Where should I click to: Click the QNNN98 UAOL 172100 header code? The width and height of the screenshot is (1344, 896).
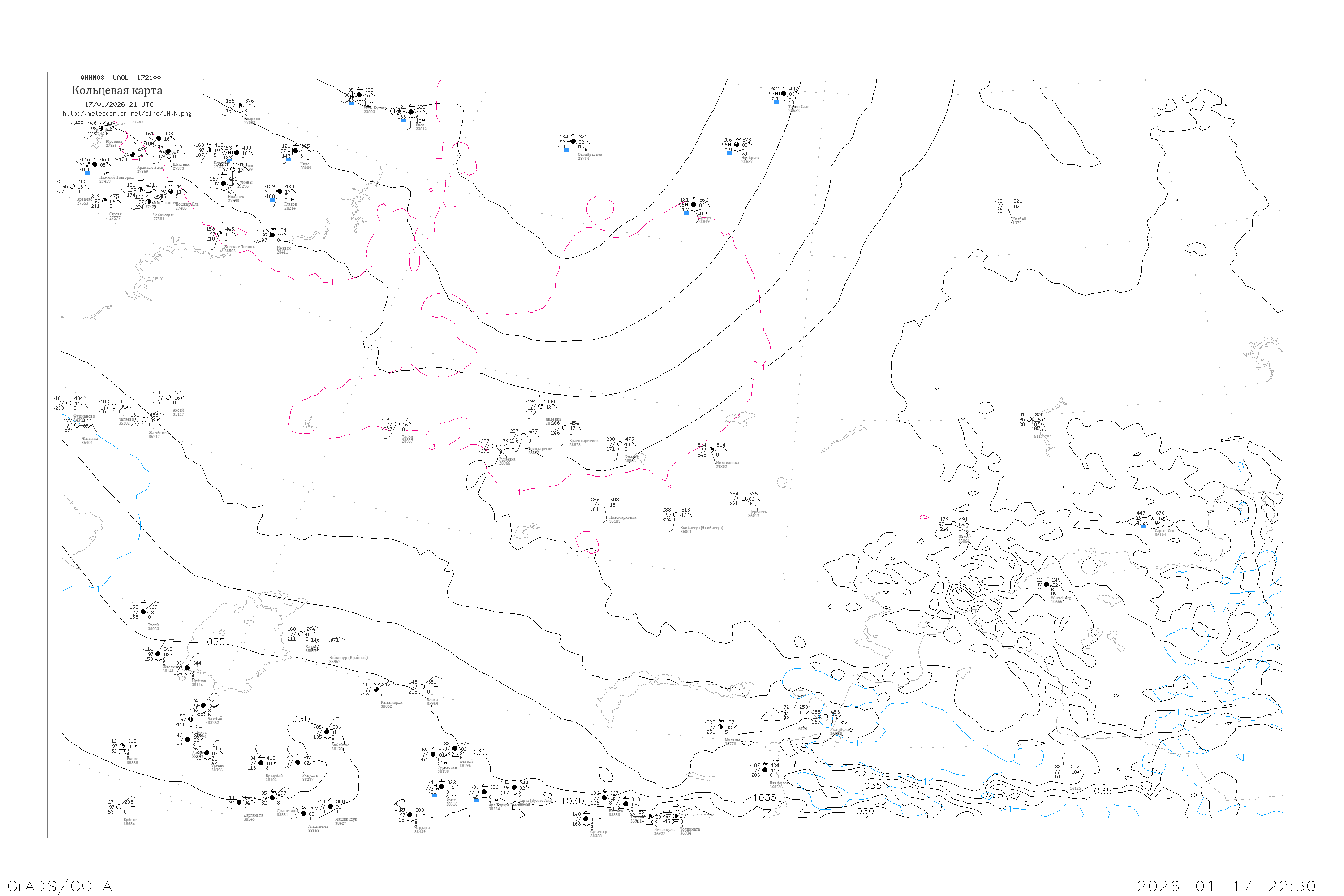121,78
